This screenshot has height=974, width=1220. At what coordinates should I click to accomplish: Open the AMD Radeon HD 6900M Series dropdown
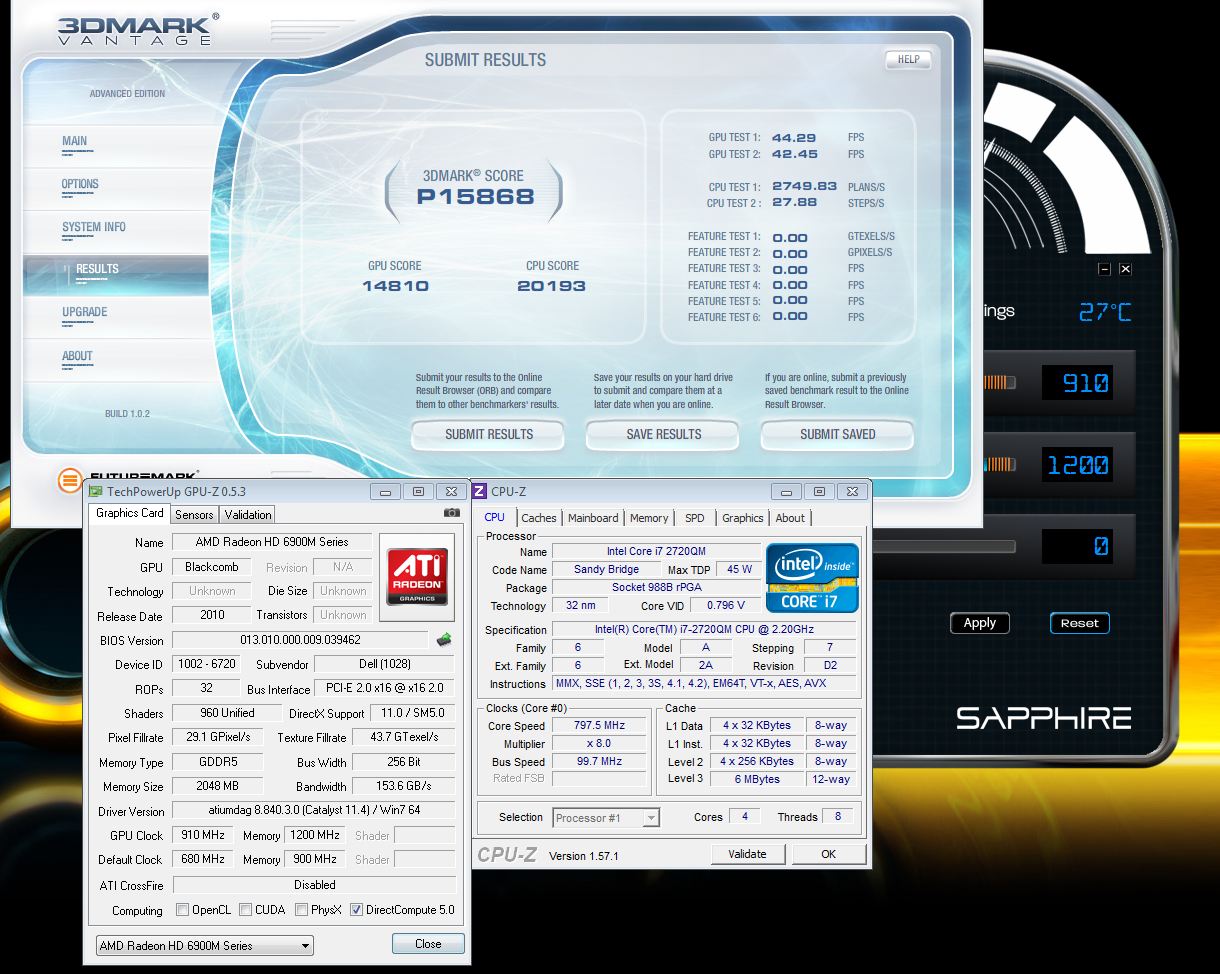tap(205, 945)
